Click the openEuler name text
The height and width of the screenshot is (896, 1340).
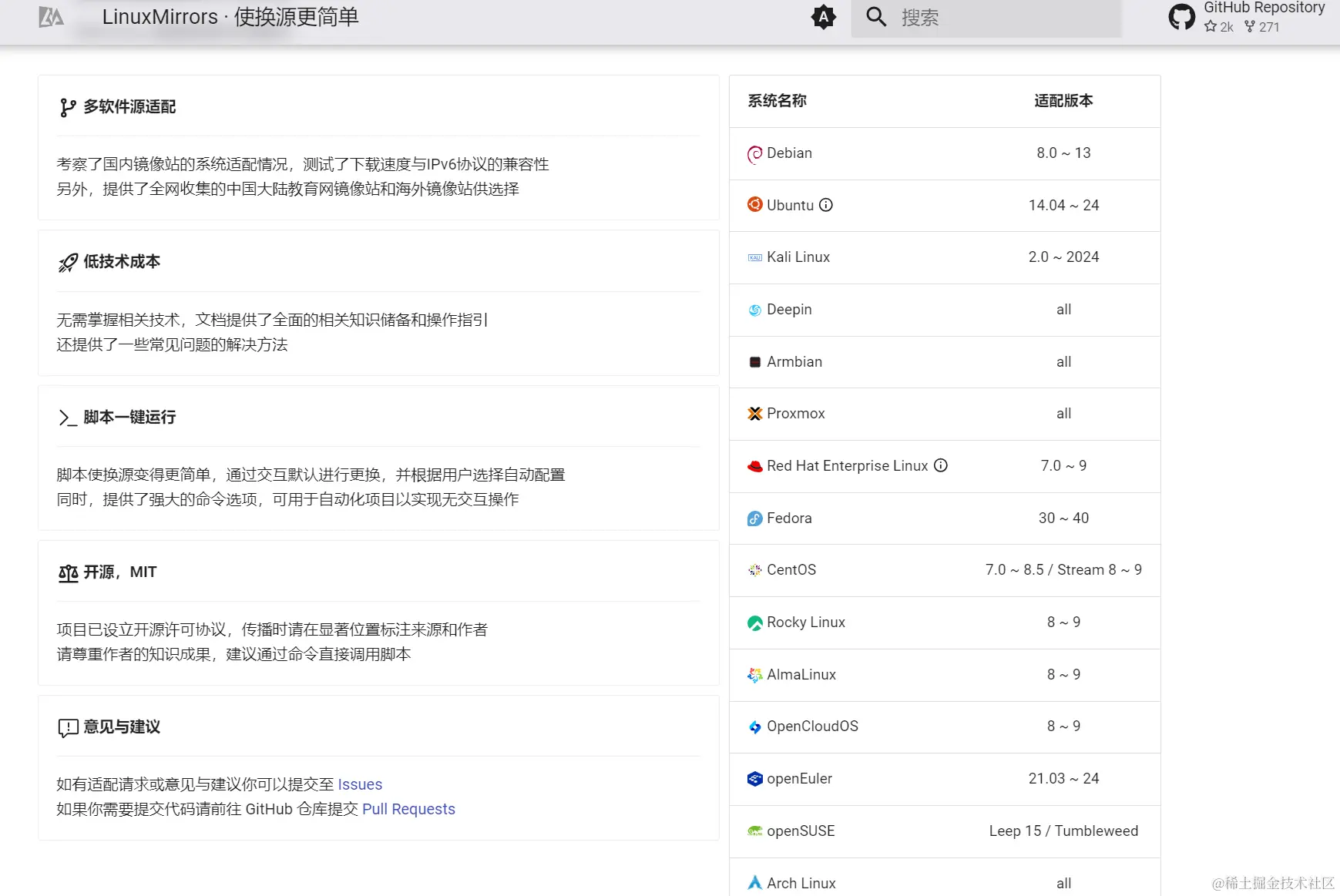click(x=799, y=778)
